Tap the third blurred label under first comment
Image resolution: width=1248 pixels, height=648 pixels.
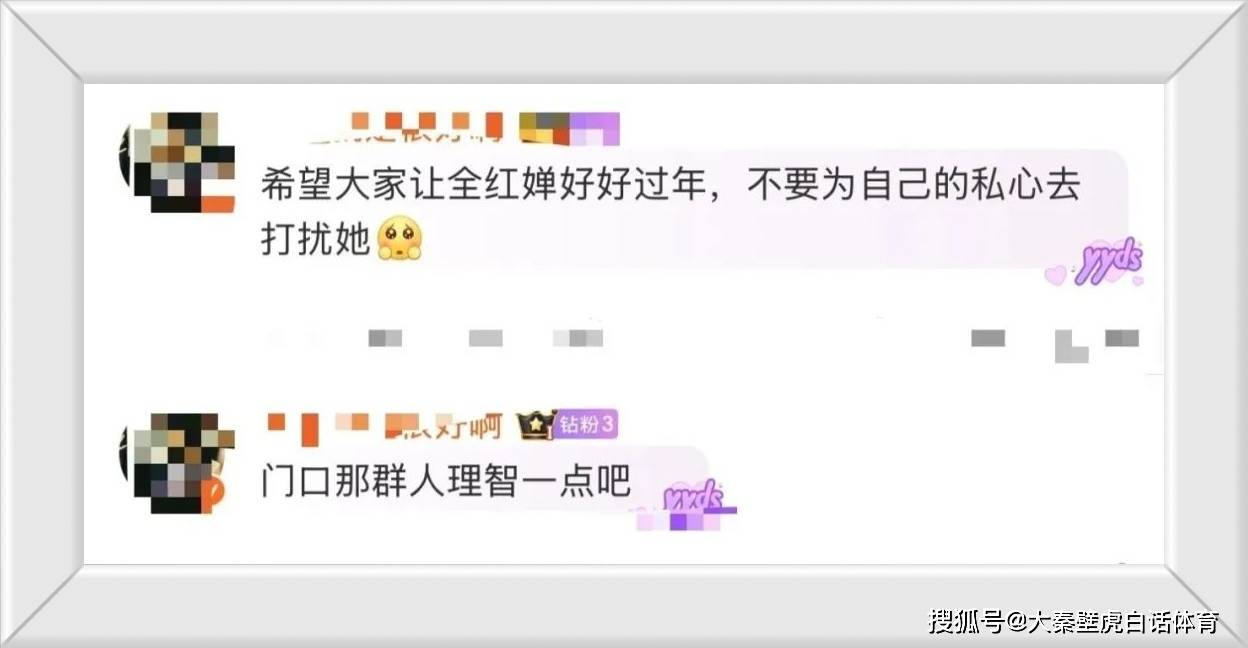[x=578, y=338]
